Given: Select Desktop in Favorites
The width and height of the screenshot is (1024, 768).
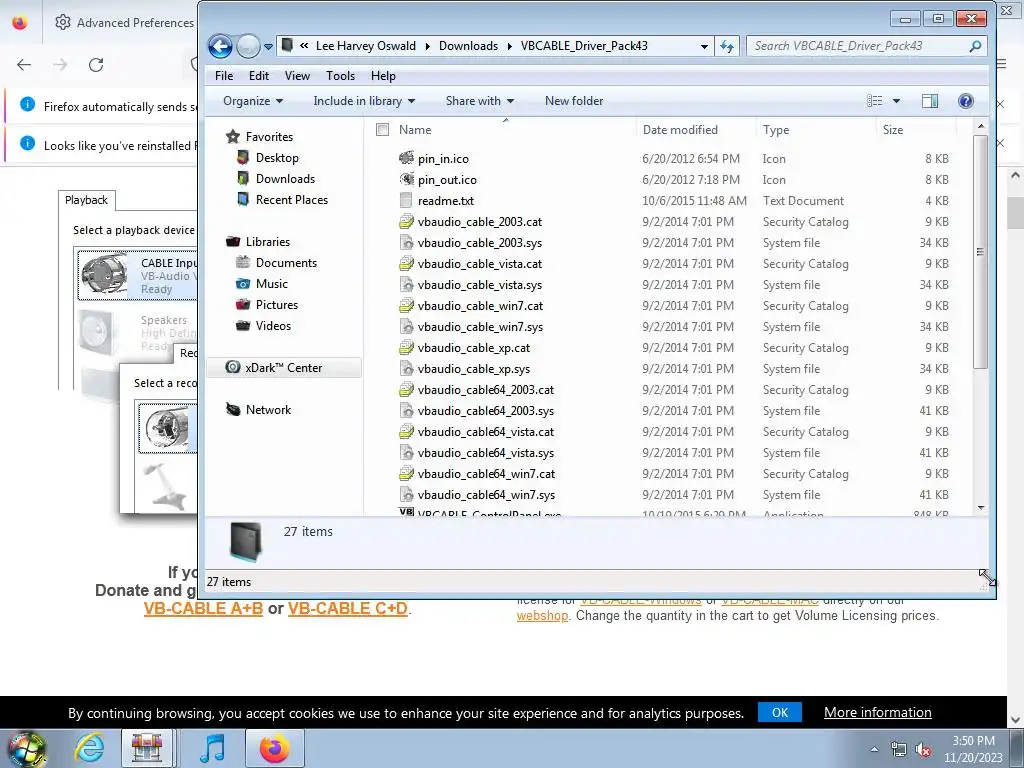Looking at the screenshot, I should (x=277, y=157).
